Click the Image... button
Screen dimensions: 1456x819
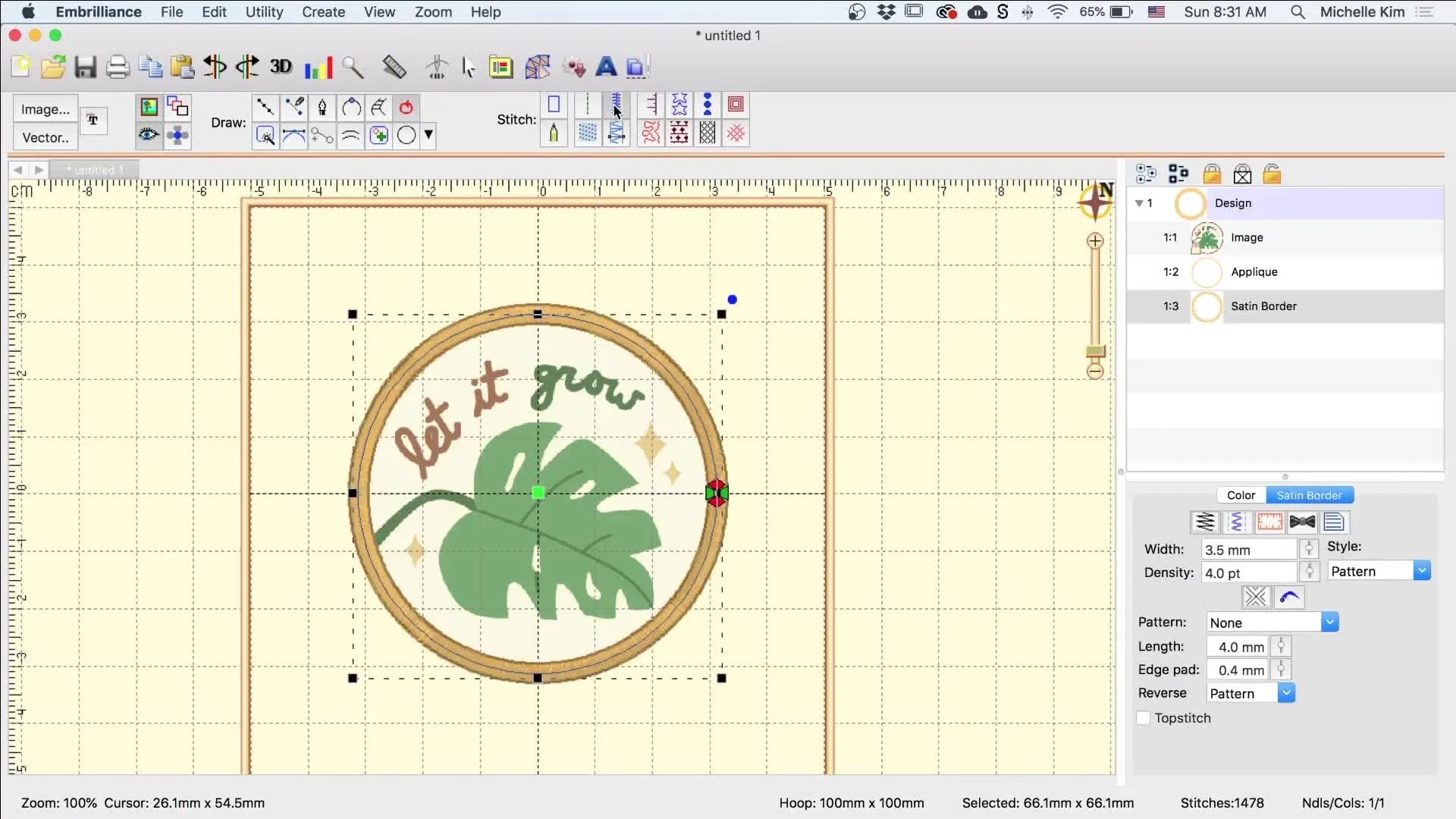44,108
